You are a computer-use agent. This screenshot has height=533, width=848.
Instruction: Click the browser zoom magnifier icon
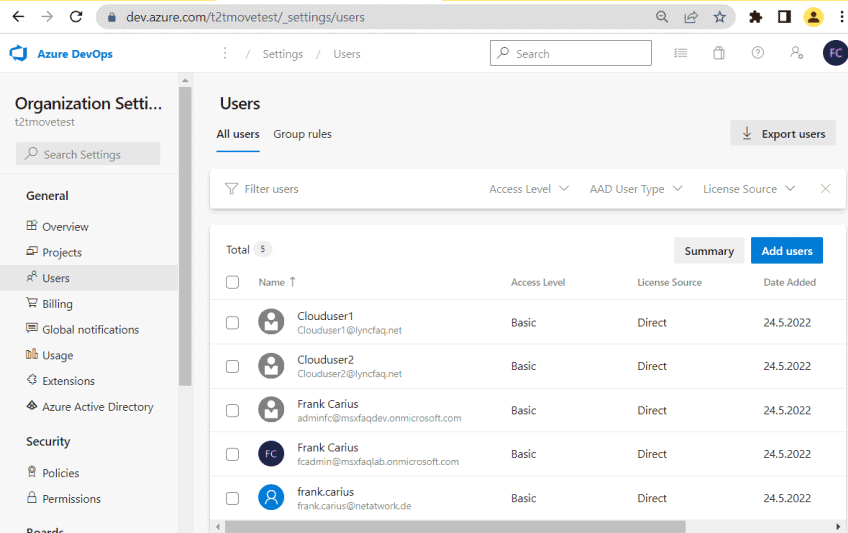point(661,17)
